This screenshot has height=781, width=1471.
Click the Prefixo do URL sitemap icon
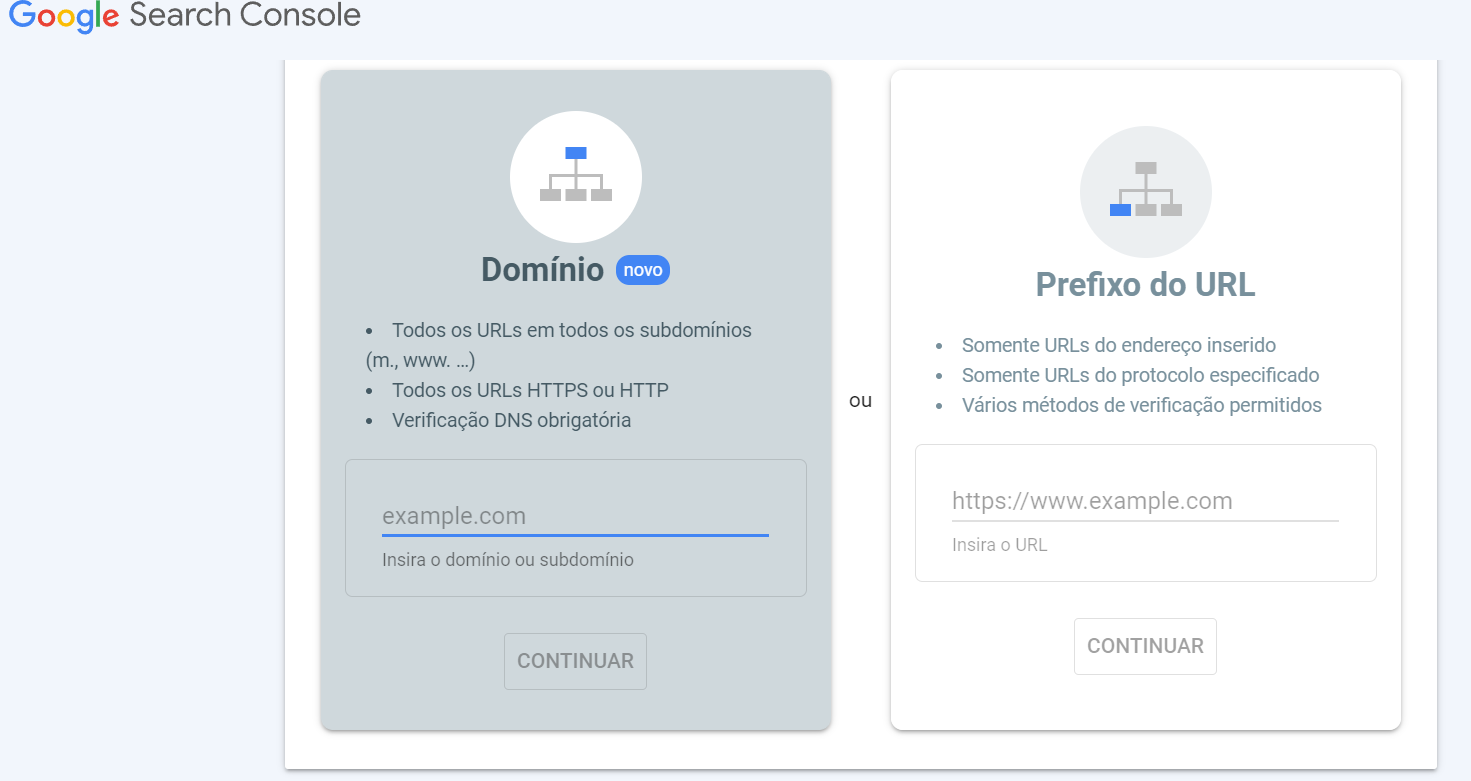point(1146,192)
